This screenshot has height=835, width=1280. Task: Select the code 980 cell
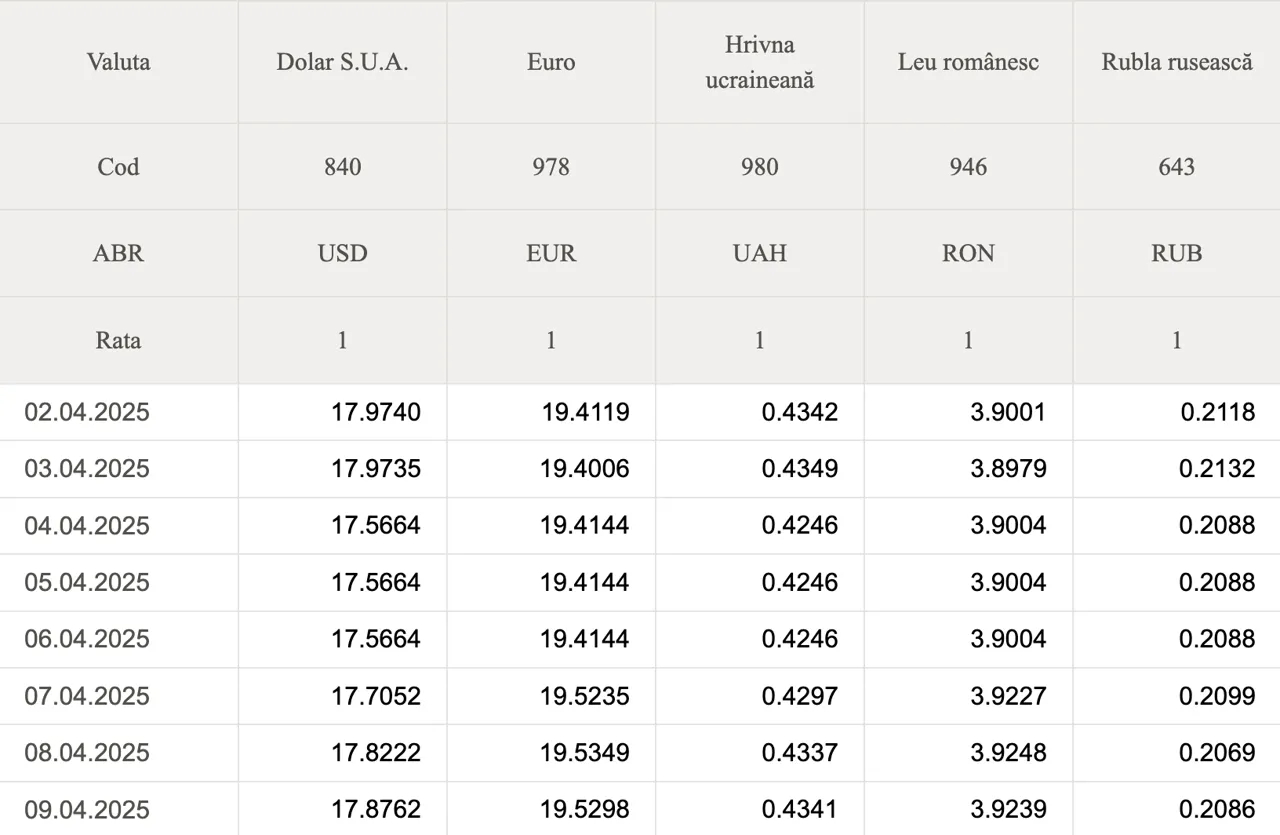pyautogui.click(x=760, y=167)
